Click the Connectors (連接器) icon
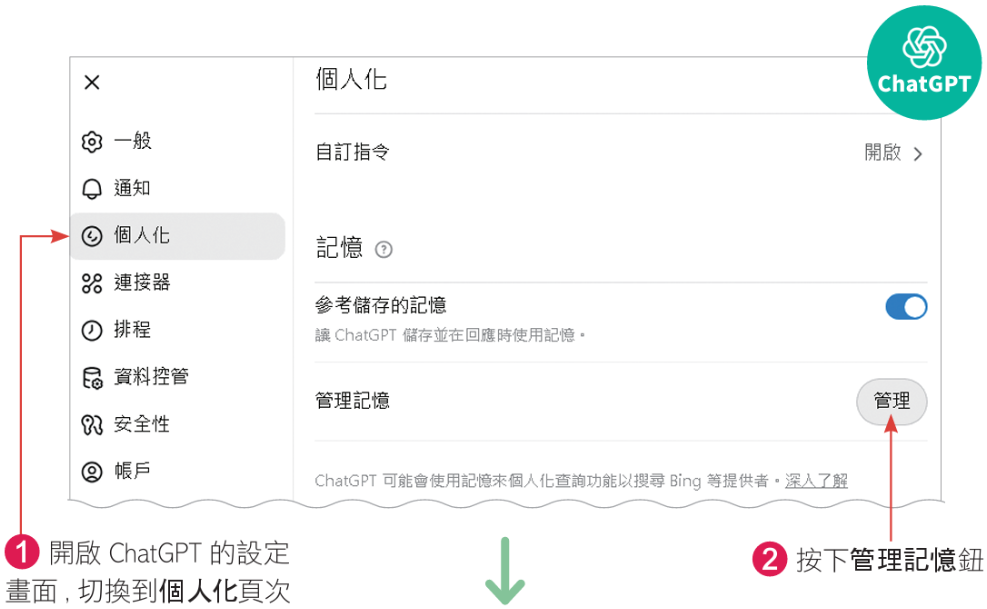Viewport: 987px width, 609px height. pos(92,283)
